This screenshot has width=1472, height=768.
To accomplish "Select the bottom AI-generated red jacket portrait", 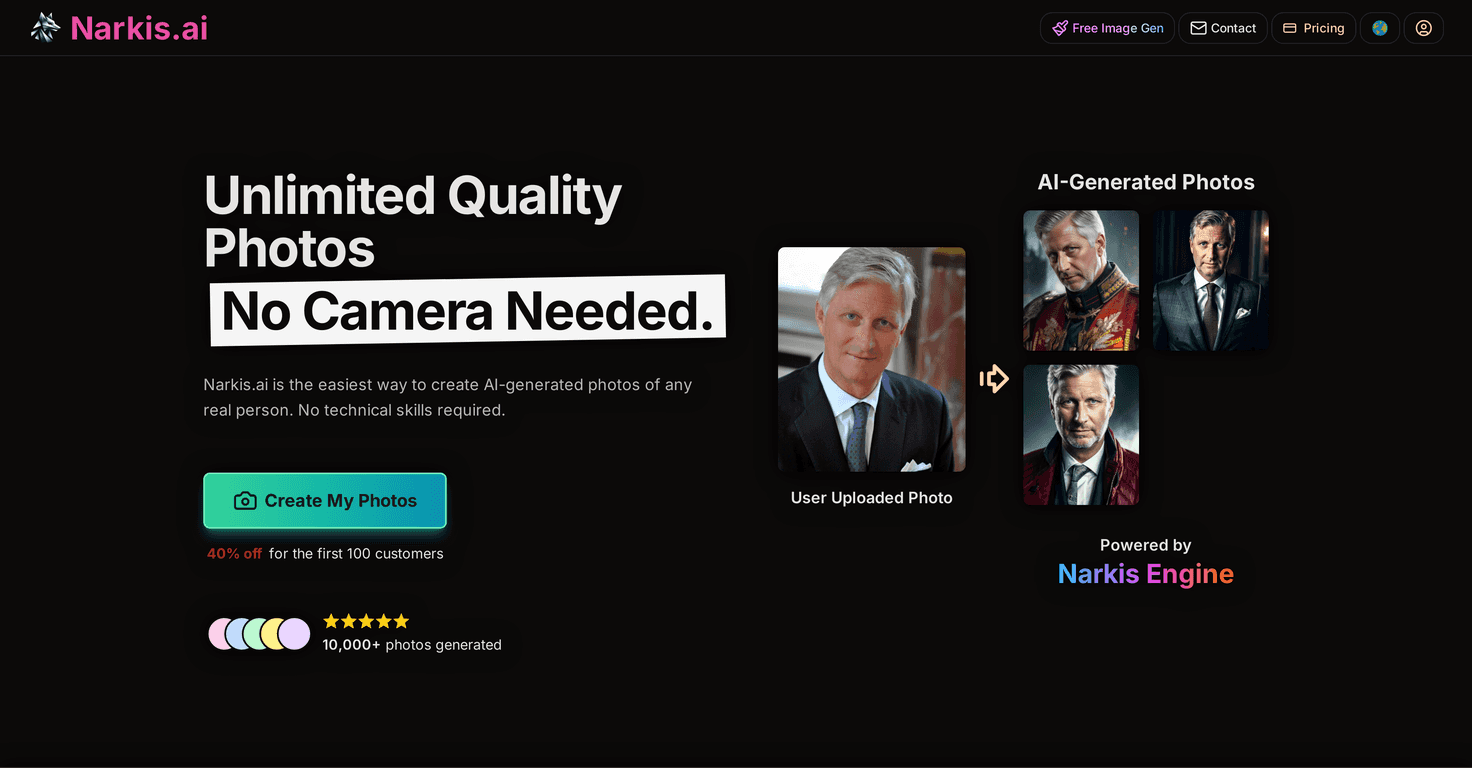I will (x=1080, y=434).
